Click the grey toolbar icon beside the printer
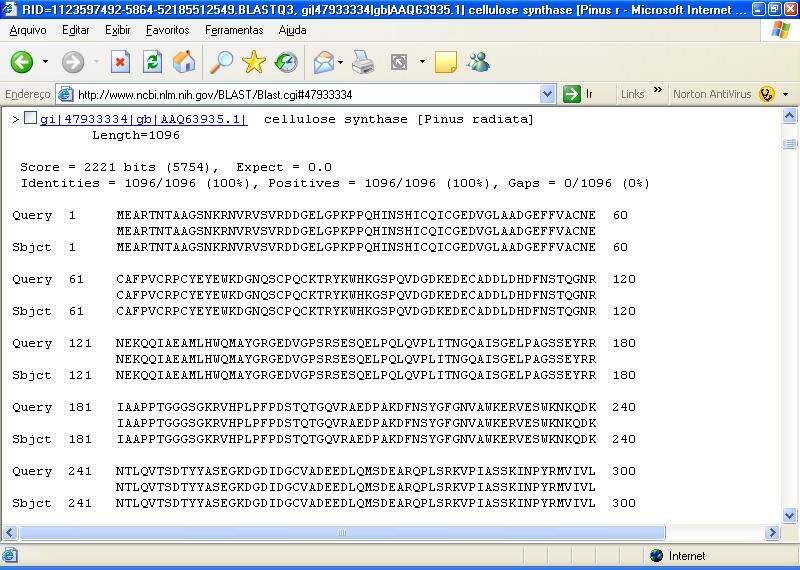 (x=398, y=62)
